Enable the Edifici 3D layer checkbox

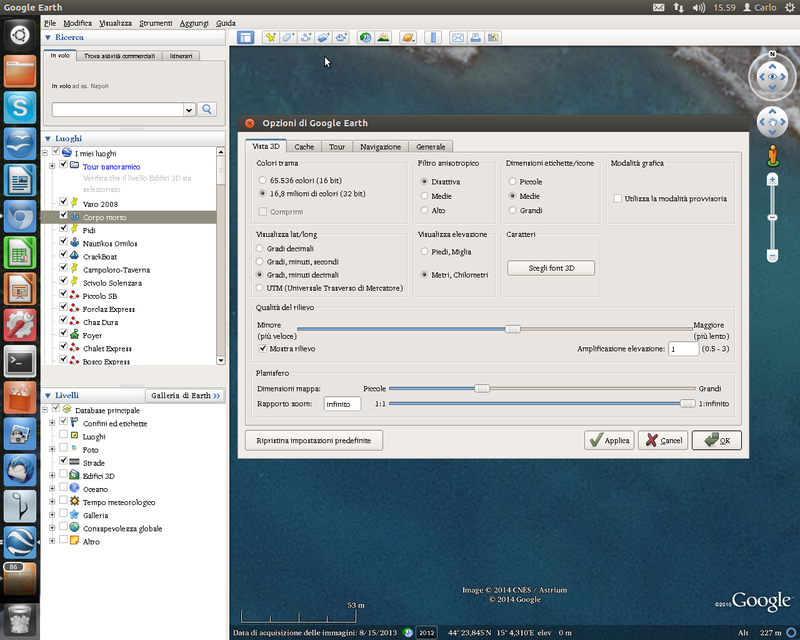63,474
